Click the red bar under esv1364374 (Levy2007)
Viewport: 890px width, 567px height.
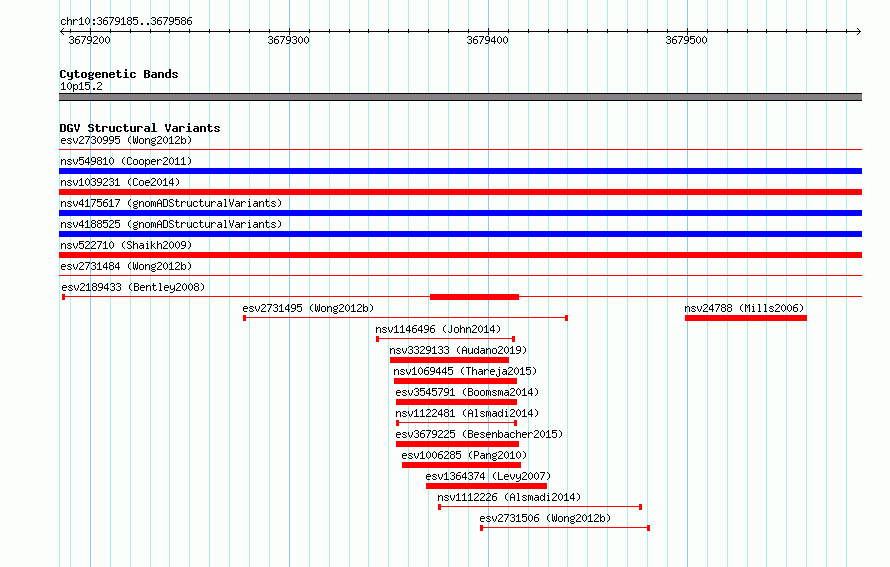point(486,486)
